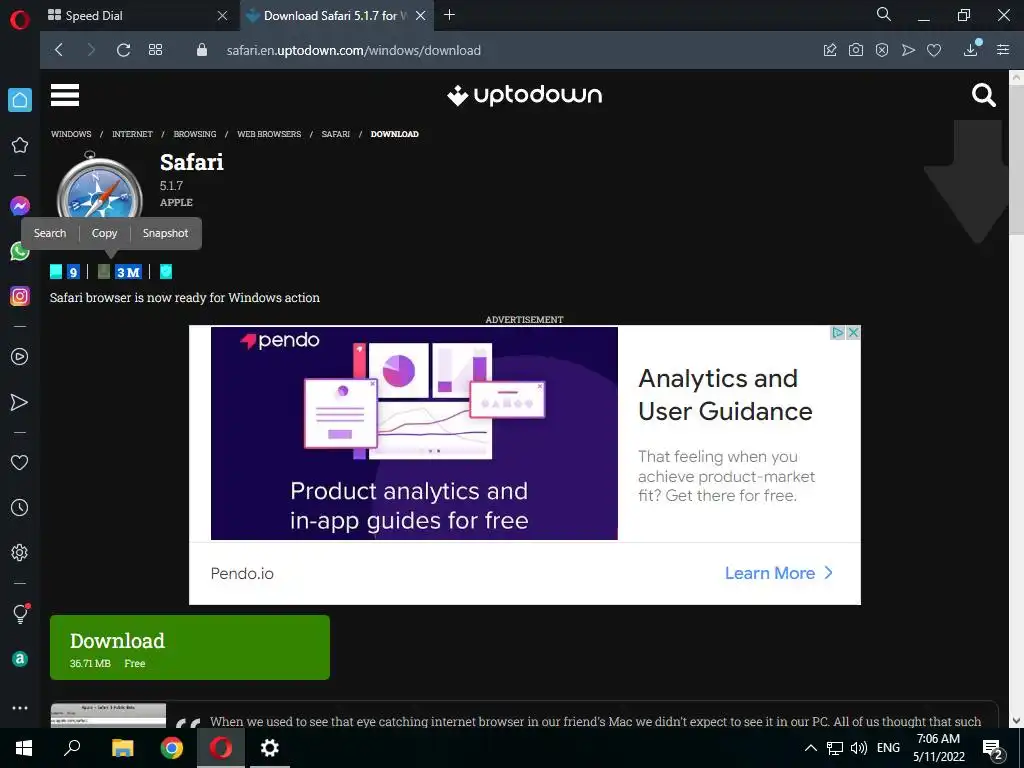
Task: Open the Safari screenshot thumbnail
Action: (108, 715)
